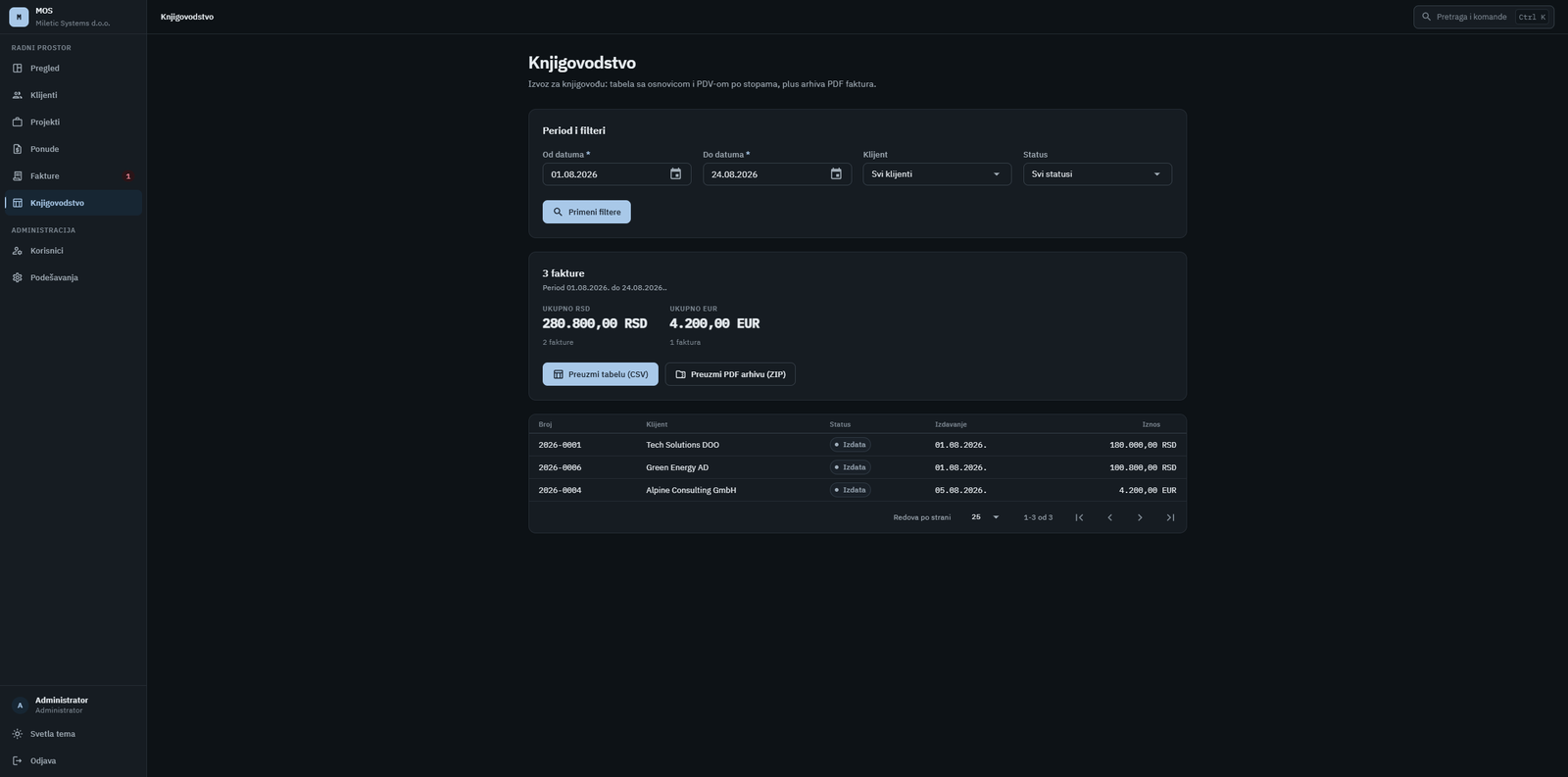Go to the first page of the table
The height and width of the screenshot is (777, 1568).
coord(1079,517)
